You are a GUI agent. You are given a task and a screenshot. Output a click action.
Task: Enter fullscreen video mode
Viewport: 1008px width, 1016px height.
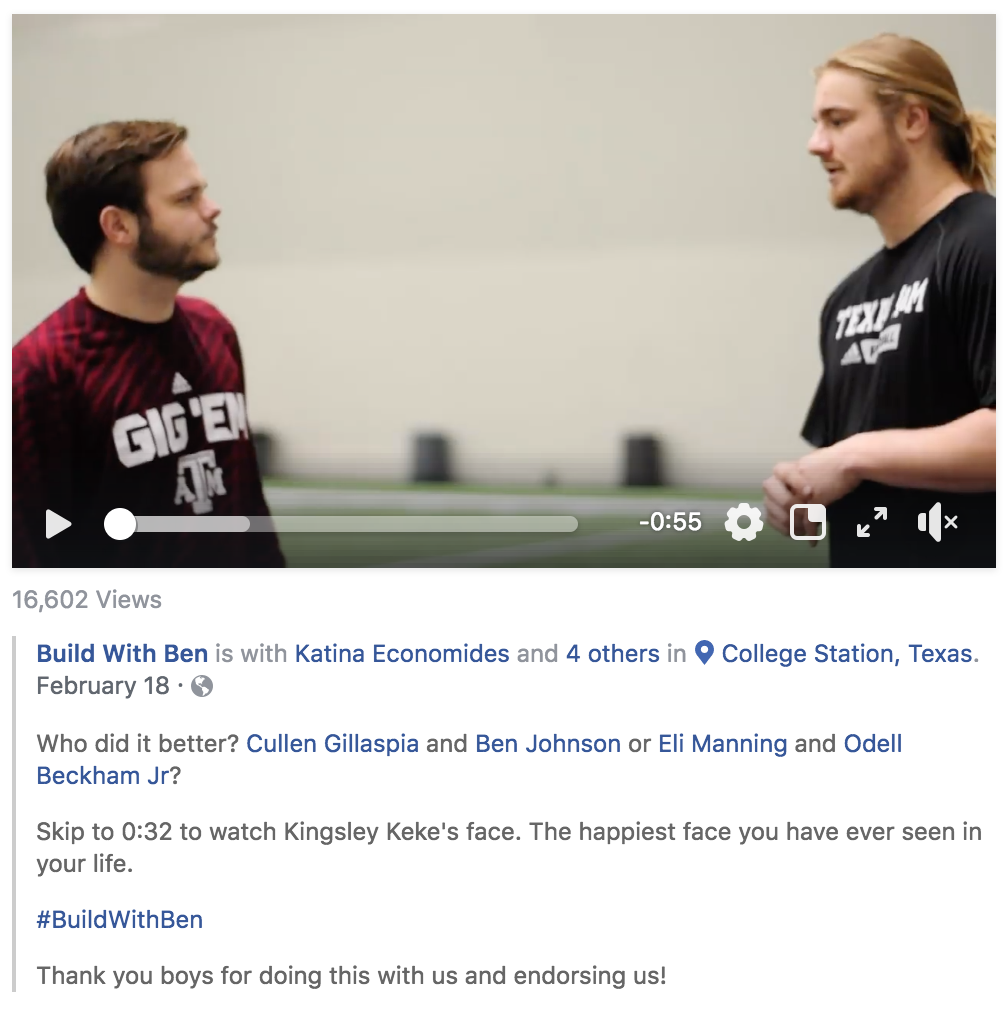coord(871,522)
